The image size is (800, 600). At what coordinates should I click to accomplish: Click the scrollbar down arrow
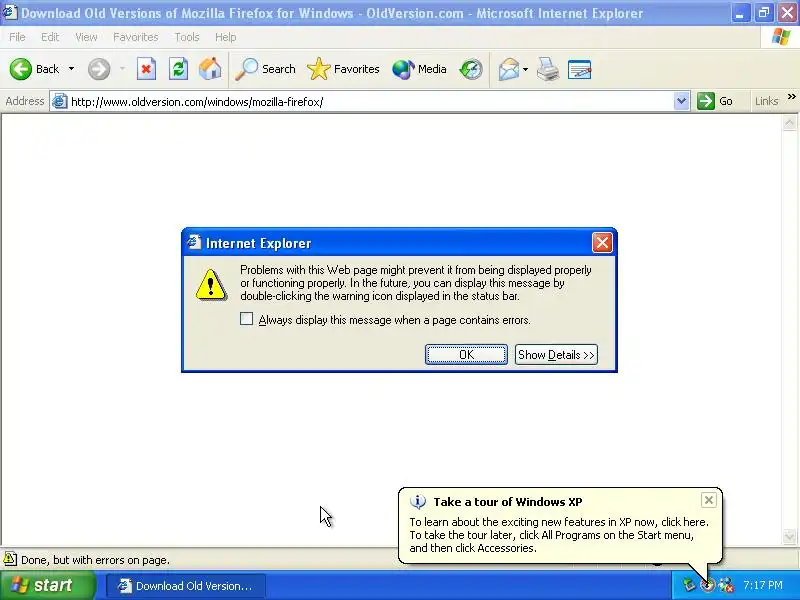click(x=789, y=536)
